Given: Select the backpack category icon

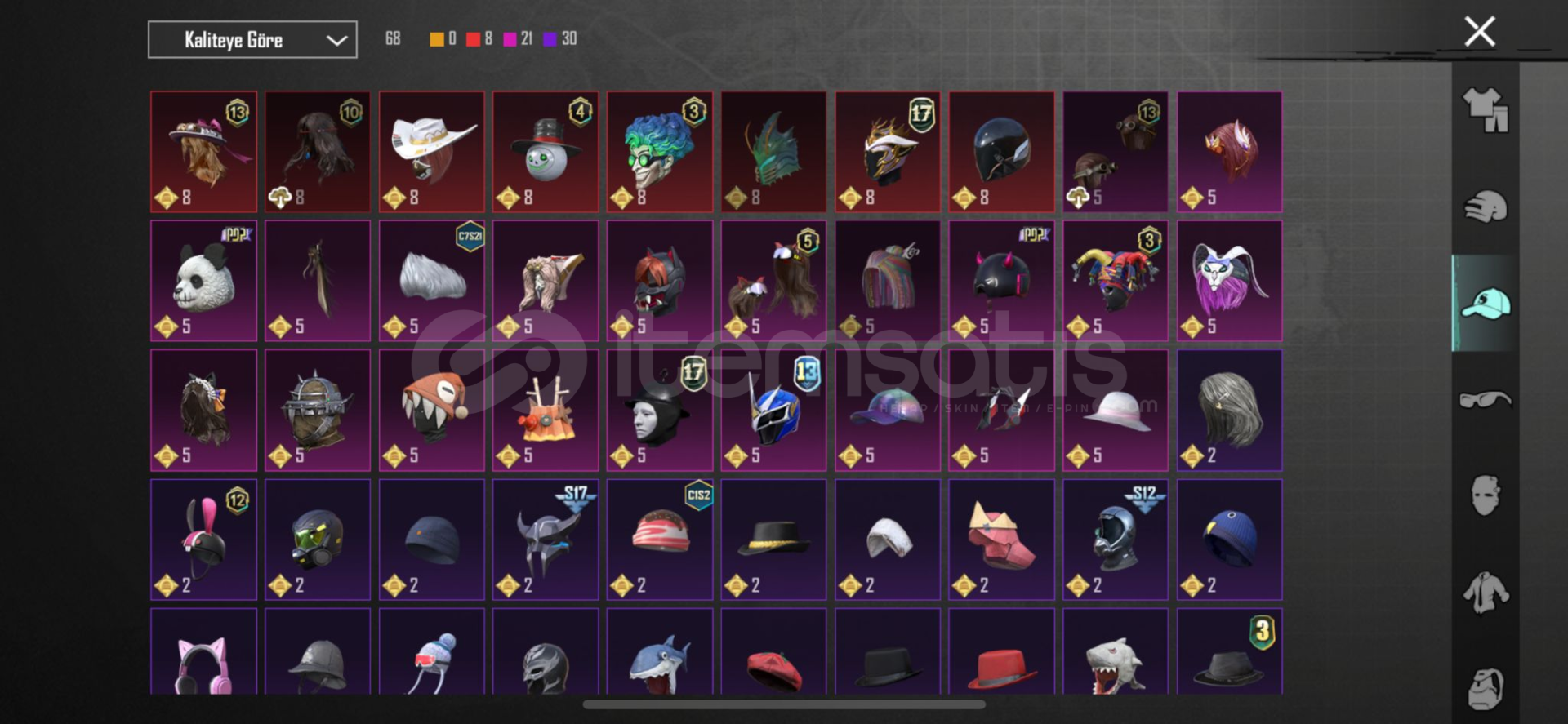Looking at the screenshot, I should coord(1486,689).
